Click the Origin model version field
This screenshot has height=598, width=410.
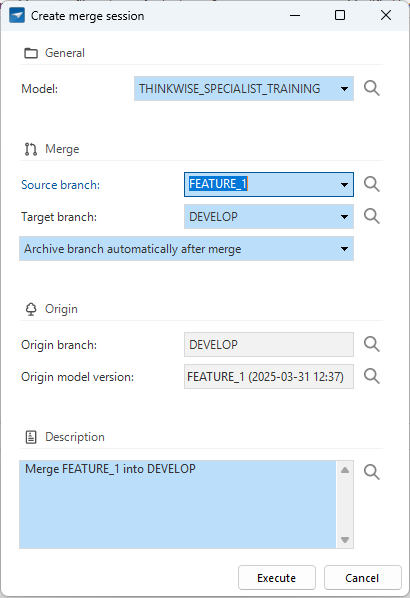[269, 377]
